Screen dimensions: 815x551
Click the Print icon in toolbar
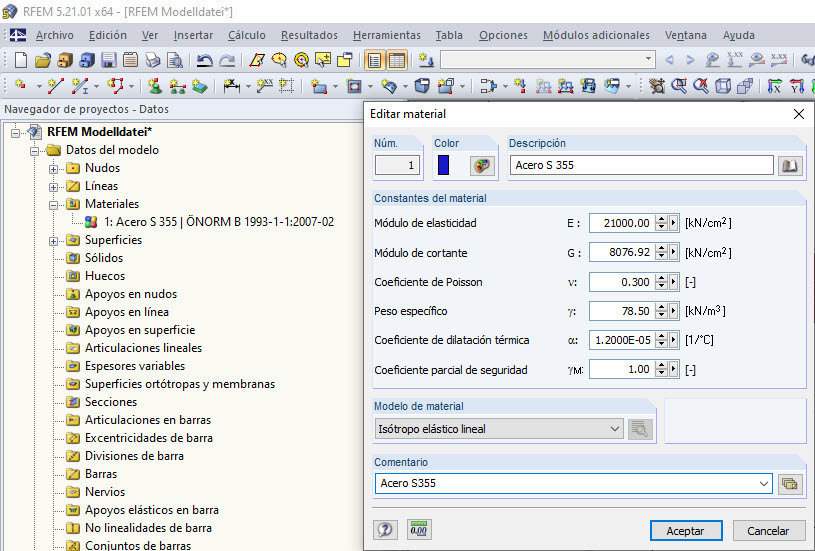click(153, 60)
